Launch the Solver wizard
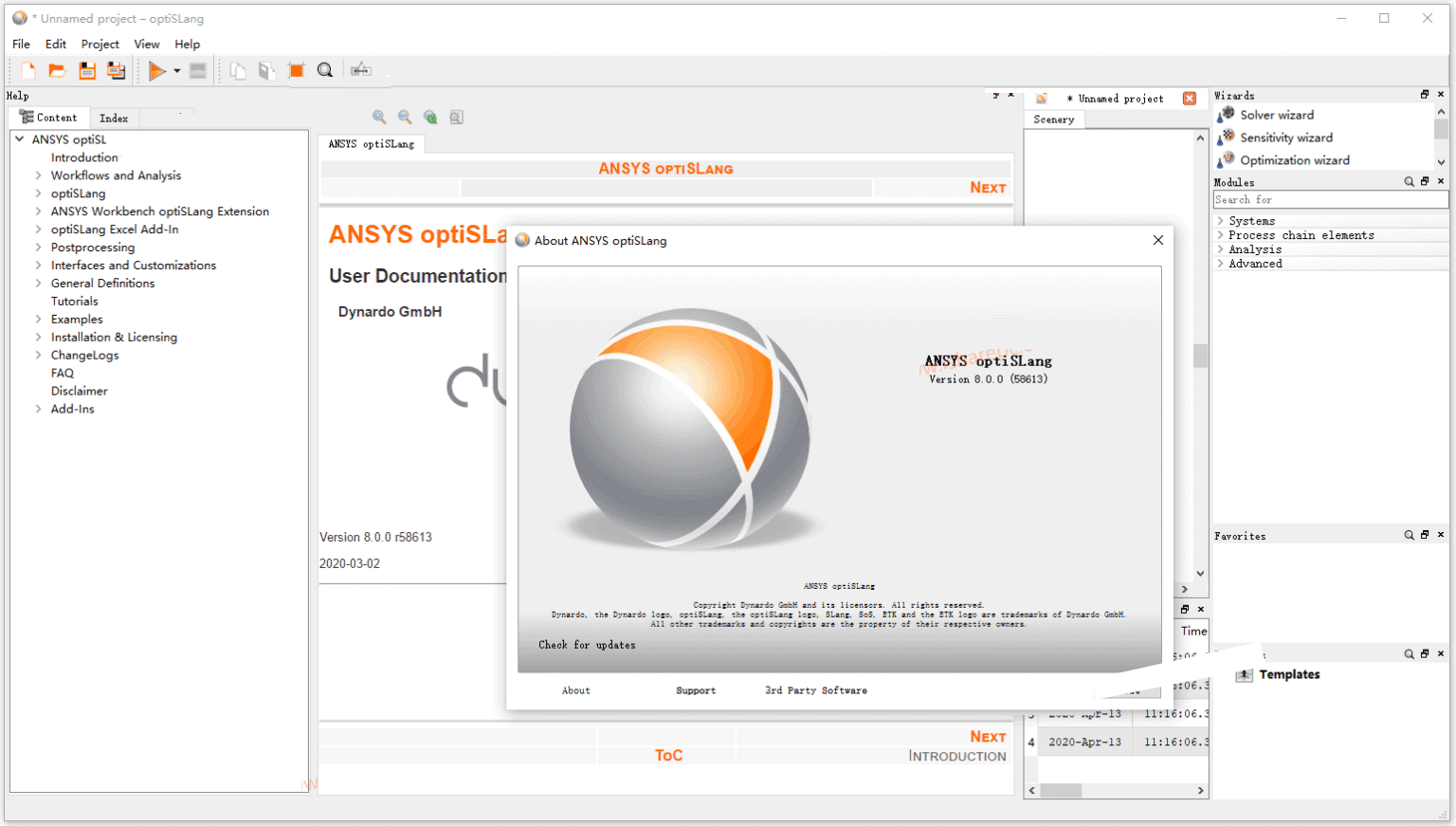Viewport: 1456px width, 826px height. point(1277,115)
